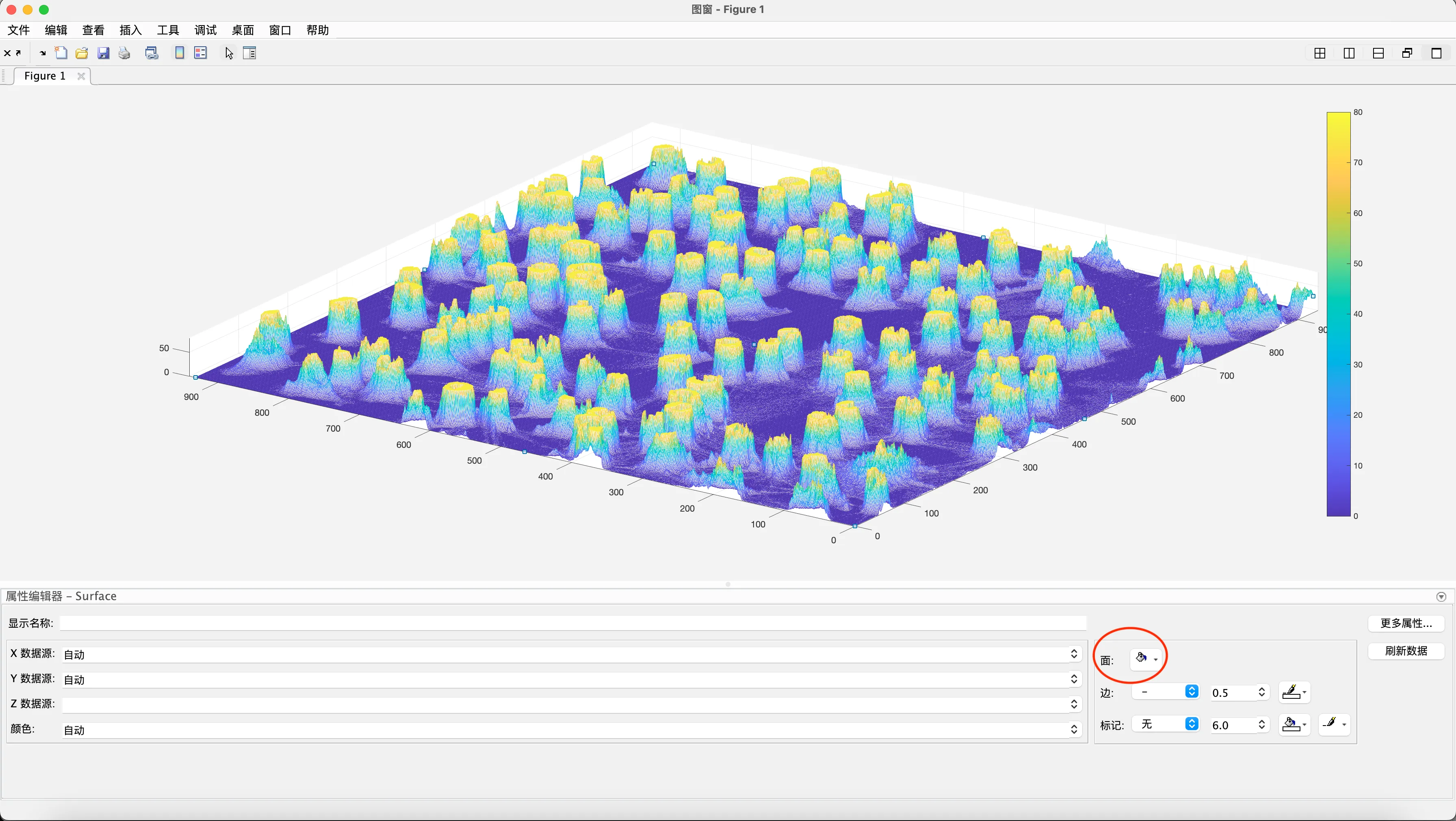Toggle the insert colorbar icon
Image resolution: width=1456 pixels, height=821 pixels.
tap(179, 53)
